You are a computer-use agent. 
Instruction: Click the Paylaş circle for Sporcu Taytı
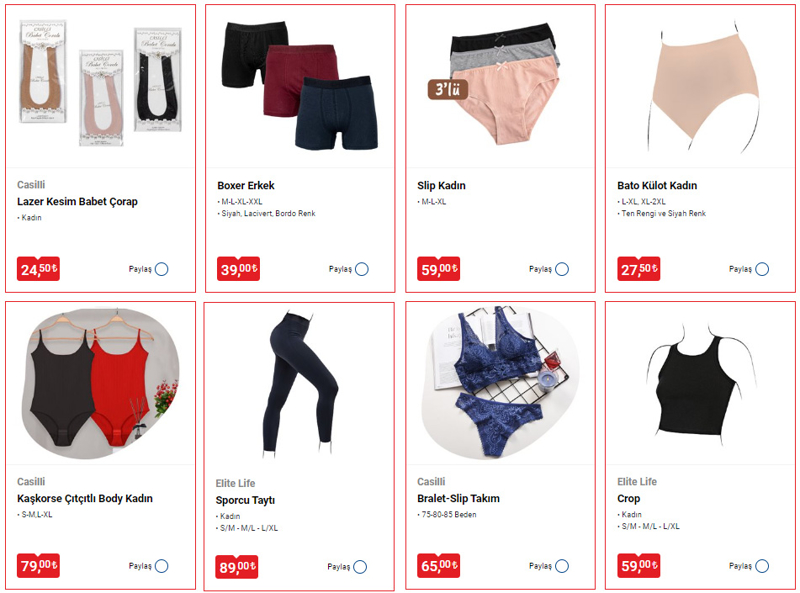click(x=360, y=567)
